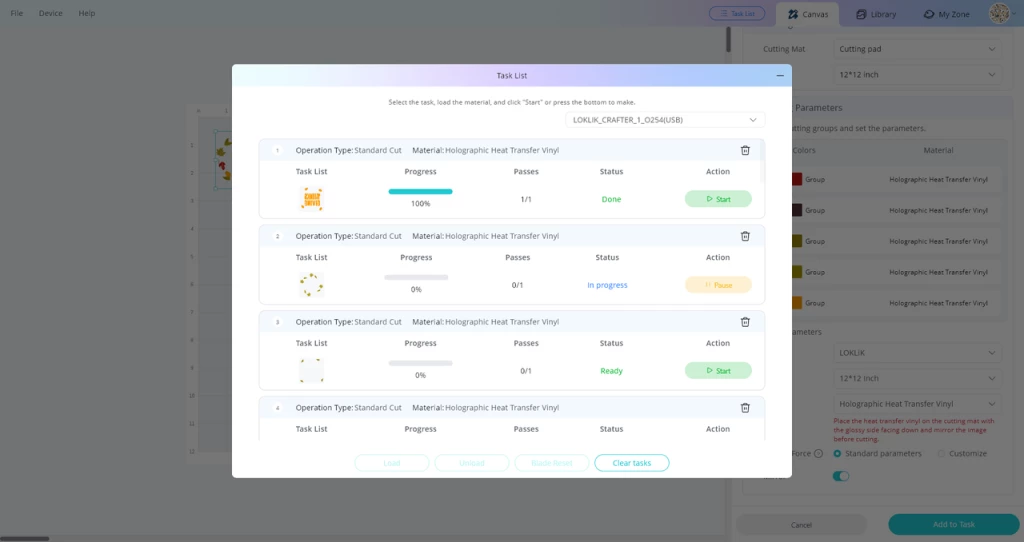Select Customize radio button
1024x542 pixels.
click(941, 453)
